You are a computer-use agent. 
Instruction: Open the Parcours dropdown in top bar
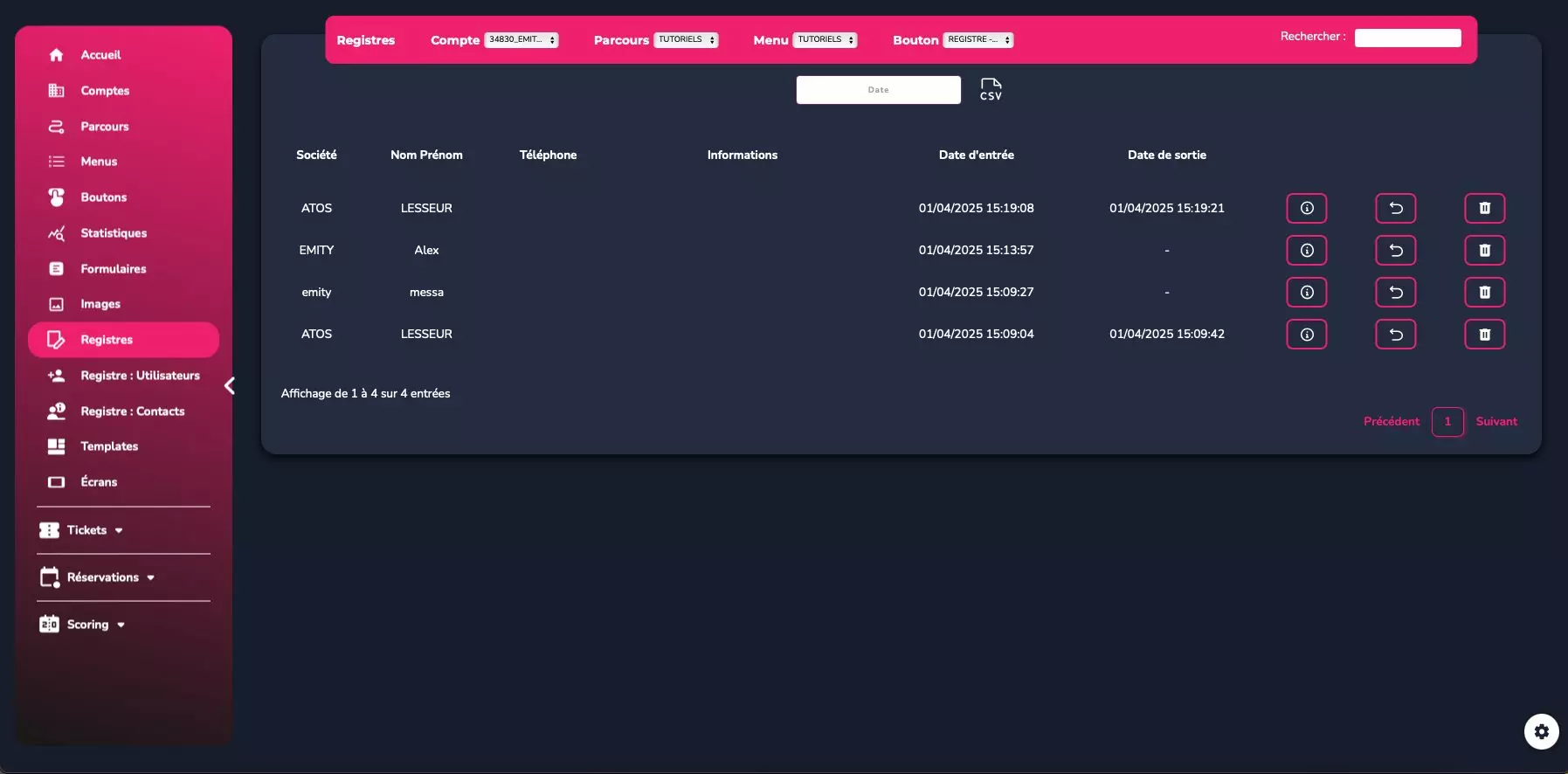pos(686,39)
